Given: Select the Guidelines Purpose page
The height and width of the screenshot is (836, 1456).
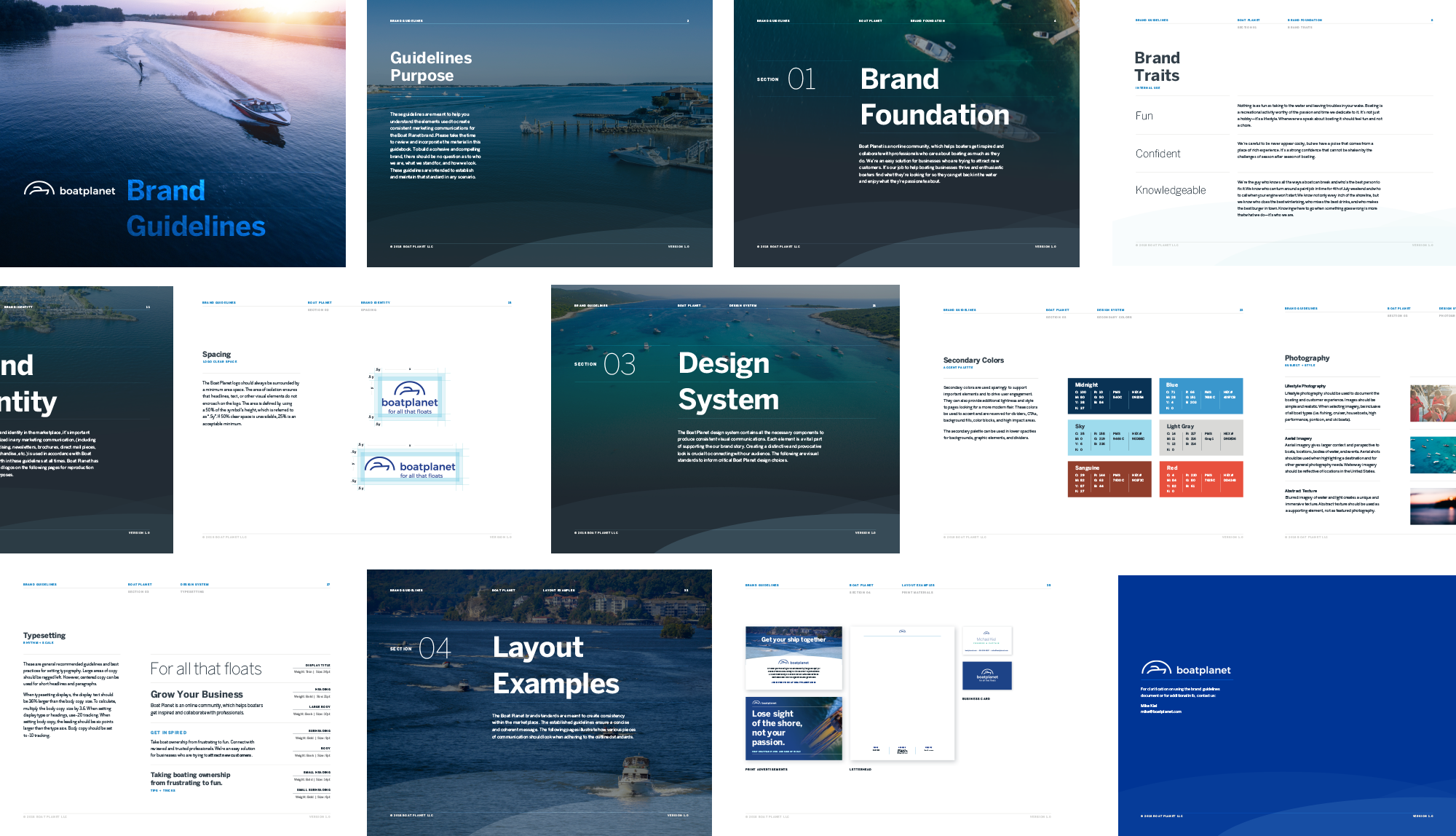Looking at the screenshot, I should (539, 133).
